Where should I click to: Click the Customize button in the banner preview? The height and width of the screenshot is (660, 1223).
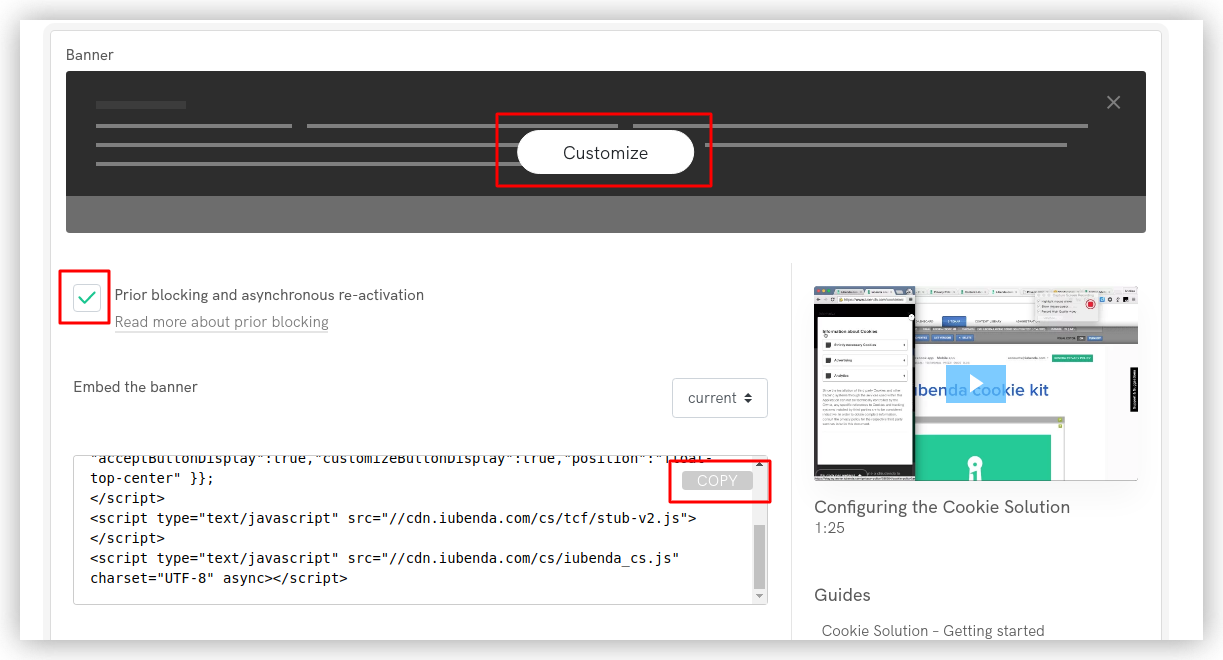[604, 152]
